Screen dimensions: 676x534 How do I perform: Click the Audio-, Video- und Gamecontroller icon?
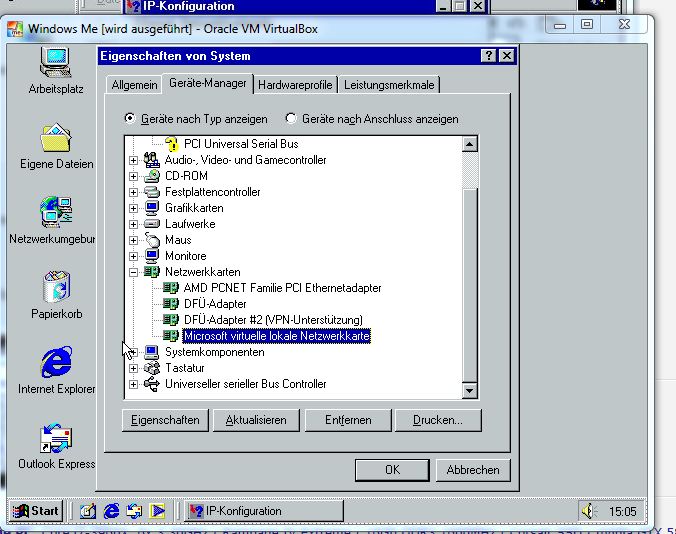click(151, 160)
